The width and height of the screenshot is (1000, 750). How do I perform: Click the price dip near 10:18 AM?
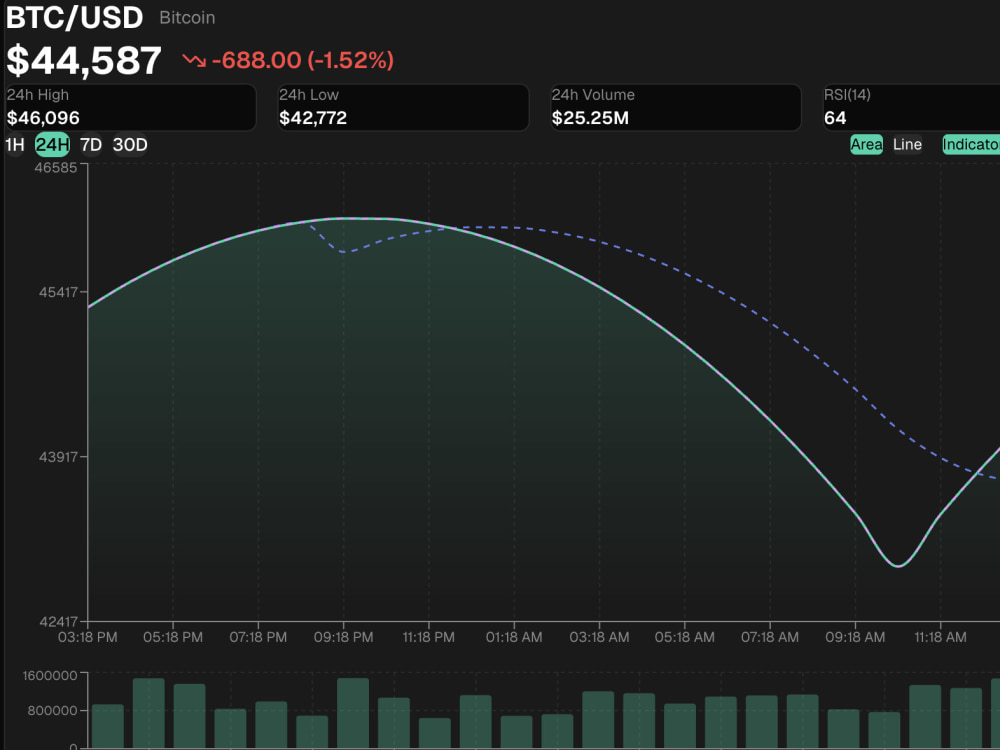point(898,565)
